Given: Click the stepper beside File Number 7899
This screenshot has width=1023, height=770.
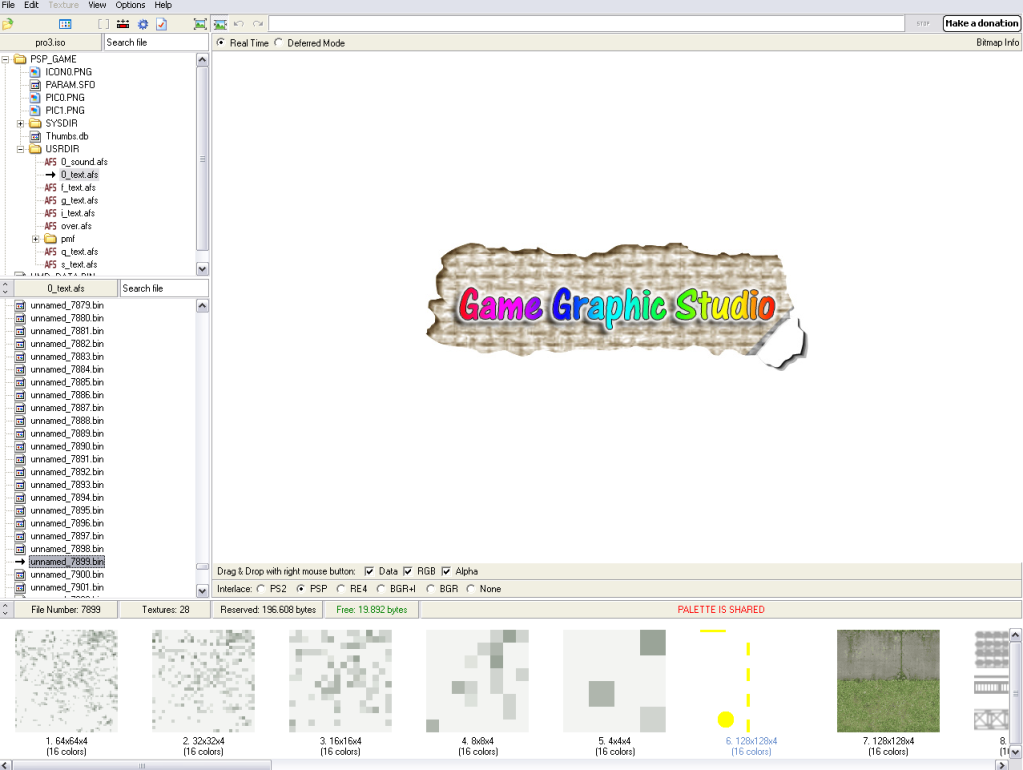Looking at the screenshot, I should (x=5, y=609).
